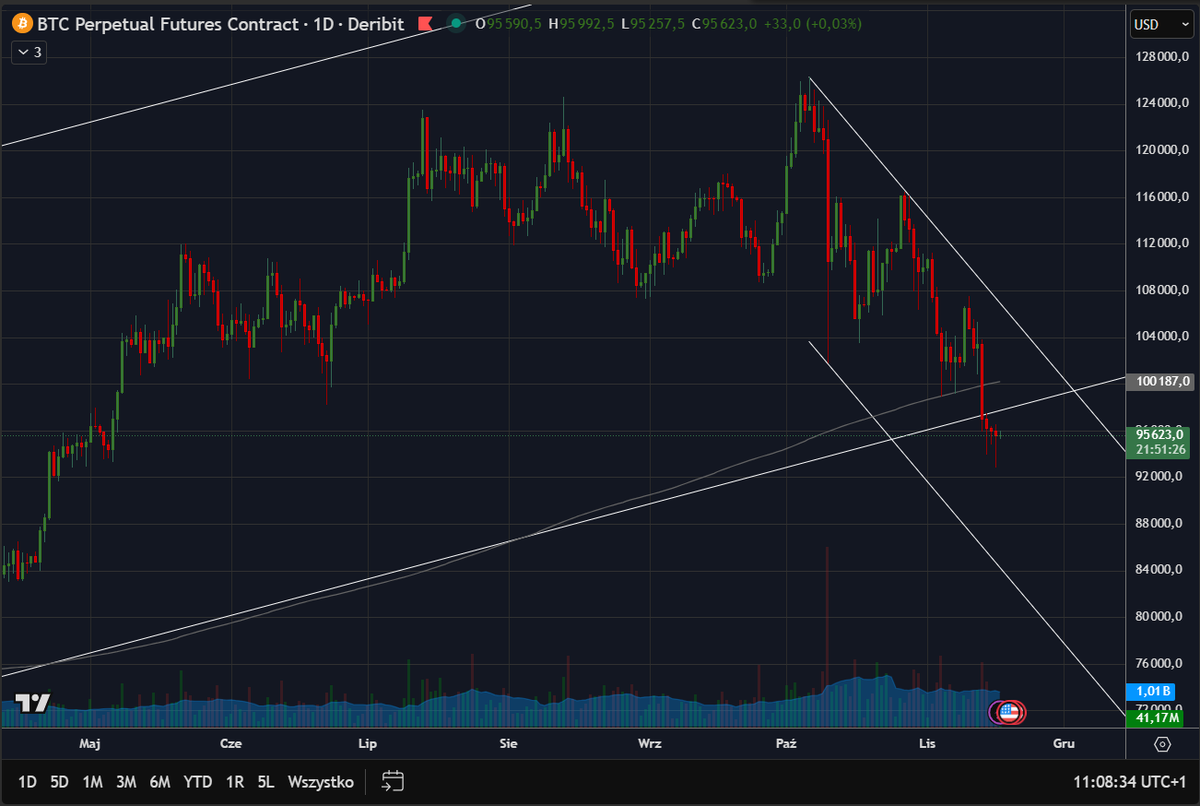This screenshot has width=1200, height=806.
Task: Select the 1R one-year range
Action: (235, 782)
